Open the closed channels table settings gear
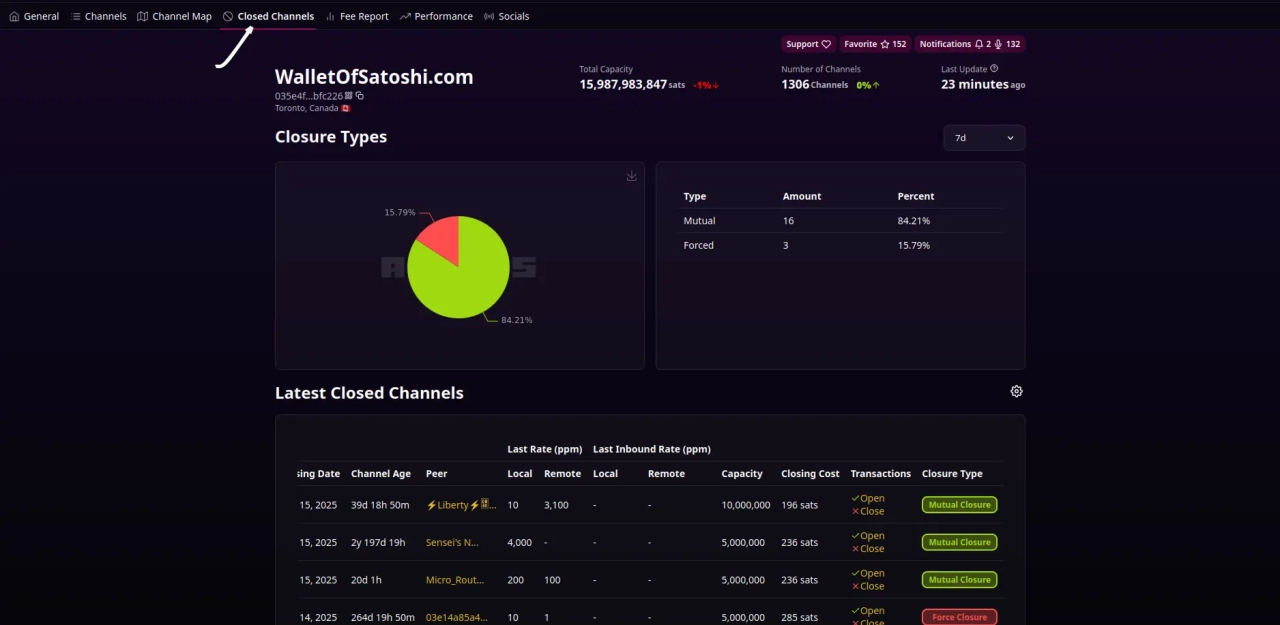The height and width of the screenshot is (625, 1280). coord(1016,392)
